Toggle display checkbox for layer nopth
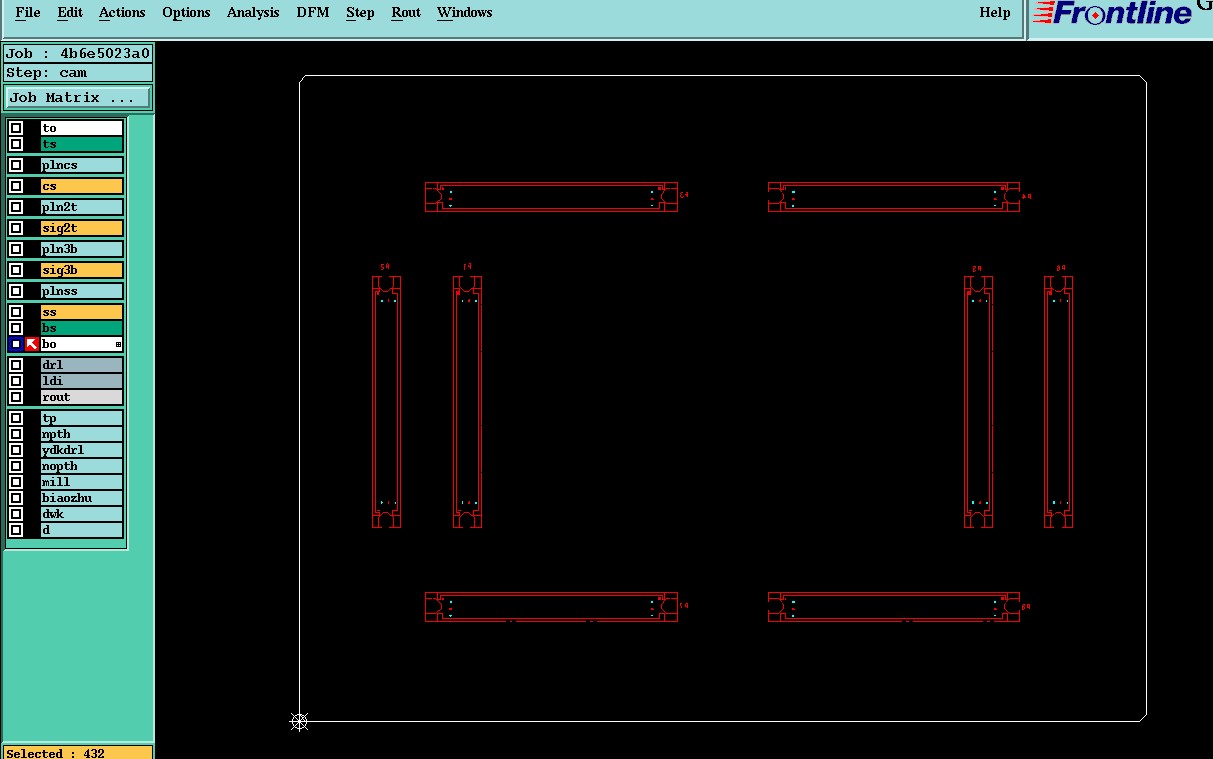Image resolution: width=1213 pixels, height=759 pixels. tap(16, 466)
